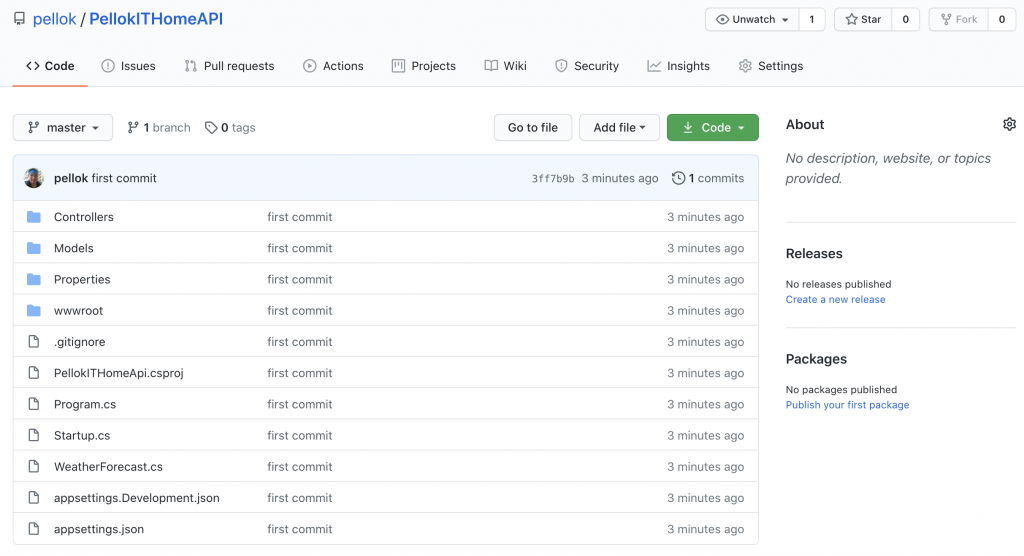The height and width of the screenshot is (556, 1024).
Task: Open appsettings.Development.json file
Action: pyautogui.click(x=136, y=498)
